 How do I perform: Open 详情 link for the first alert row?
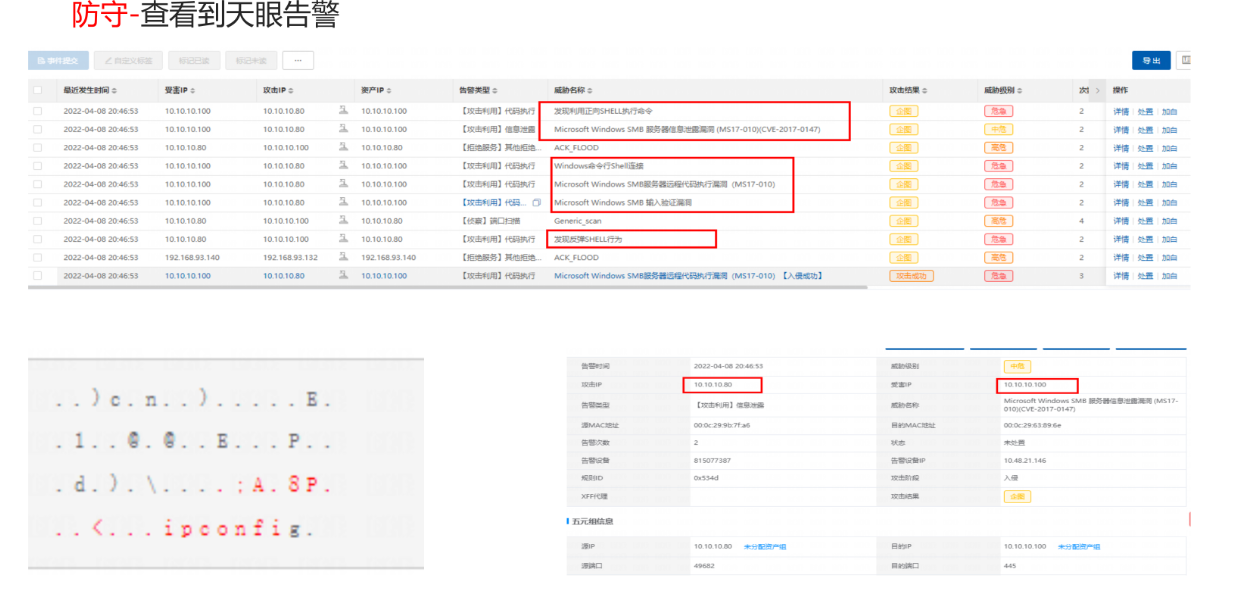(x=1121, y=111)
